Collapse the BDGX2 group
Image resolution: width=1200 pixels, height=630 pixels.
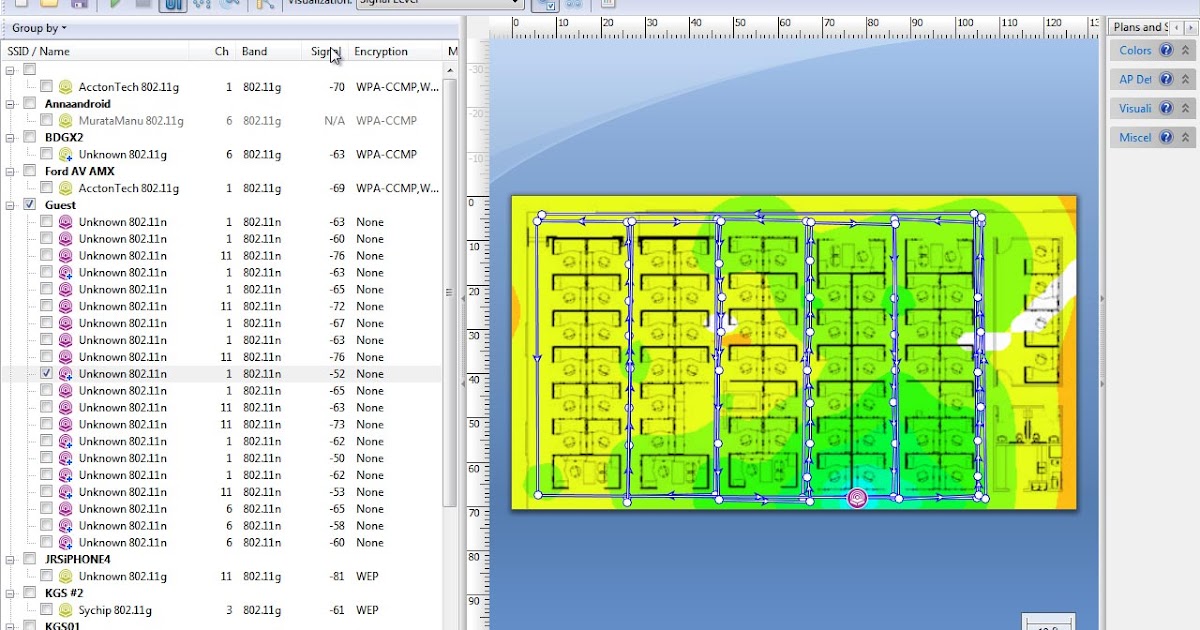tap(11, 137)
